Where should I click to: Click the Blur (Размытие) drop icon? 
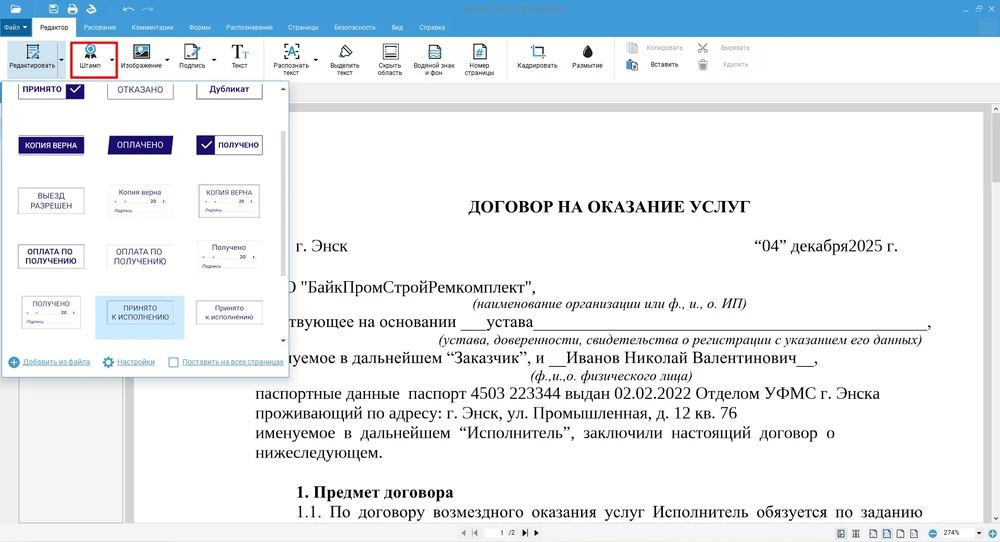pyautogui.click(x=587, y=52)
